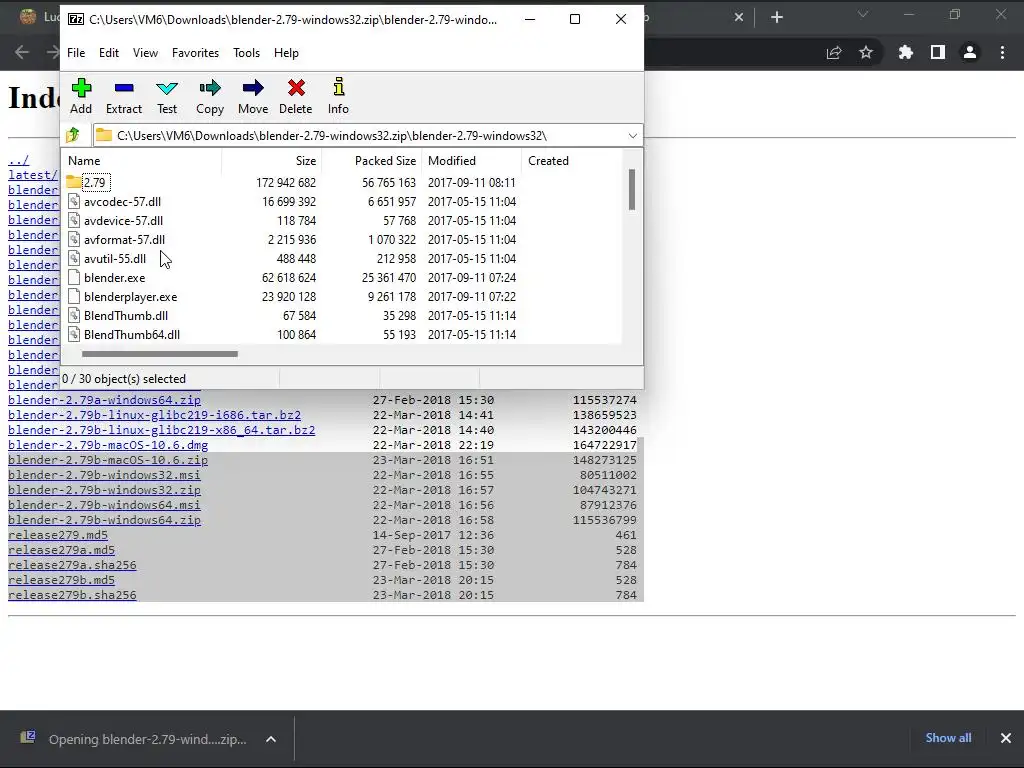The width and height of the screenshot is (1024, 768).
Task: Go up one folder level icon
Action: (73, 135)
